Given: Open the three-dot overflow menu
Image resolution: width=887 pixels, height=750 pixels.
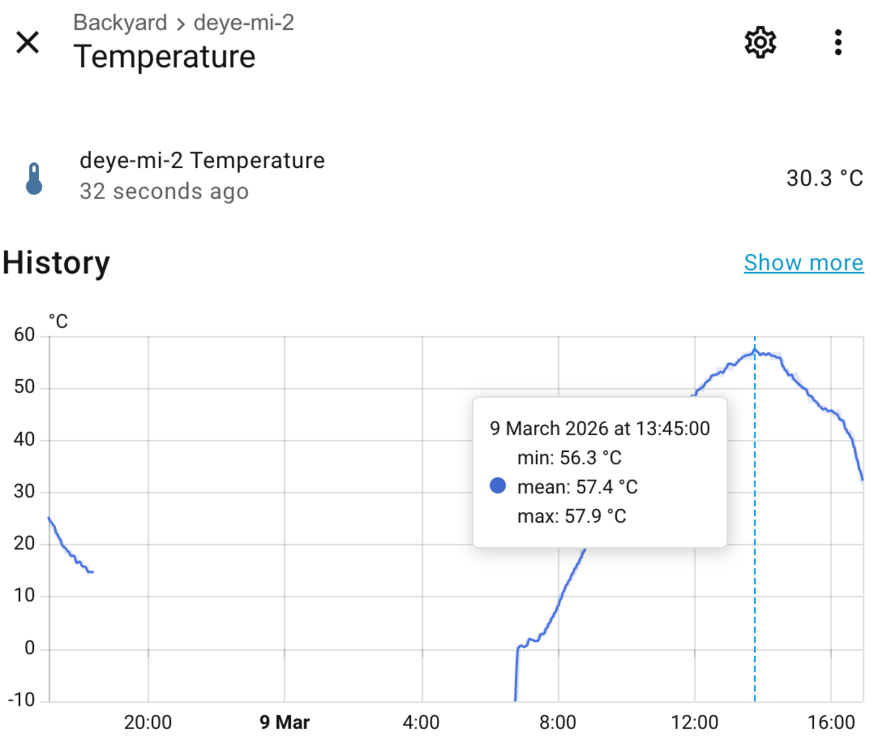Looking at the screenshot, I should 838,42.
